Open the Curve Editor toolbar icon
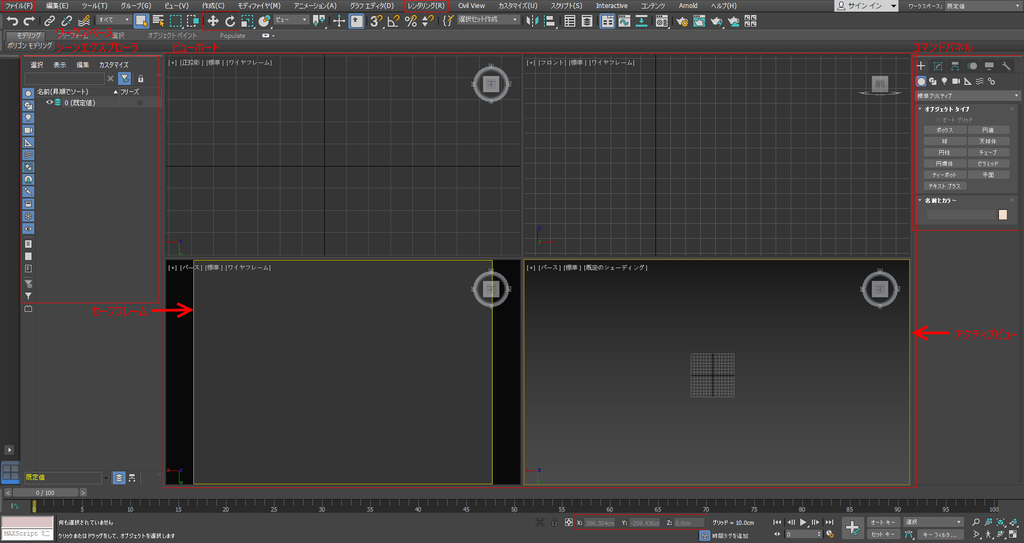Viewport: 1024px width, 543px height. pyautogui.click(x=624, y=21)
